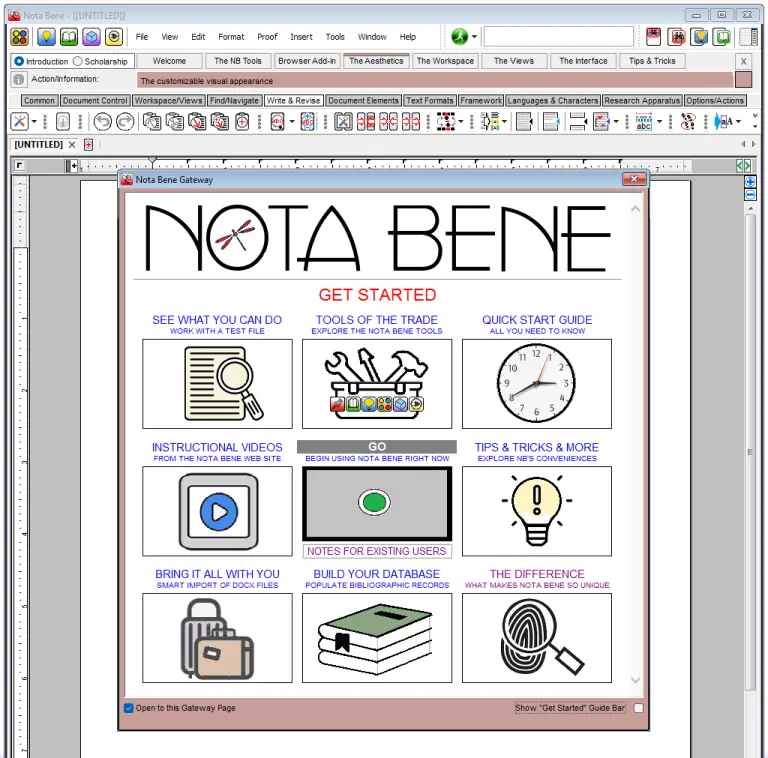The width and height of the screenshot is (768, 758).
Task: Open the Insert menu
Action: [x=301, y=37]
